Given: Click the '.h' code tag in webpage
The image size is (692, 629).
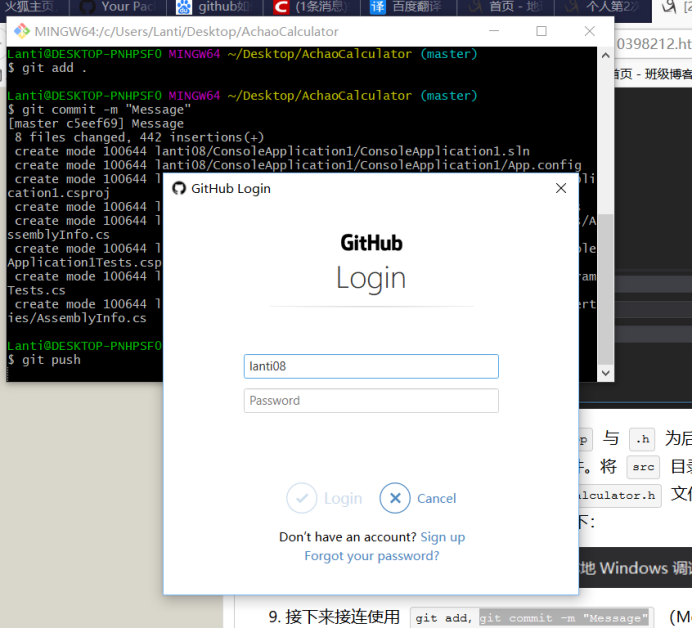Looking at the screenshot, I should 643,439.
